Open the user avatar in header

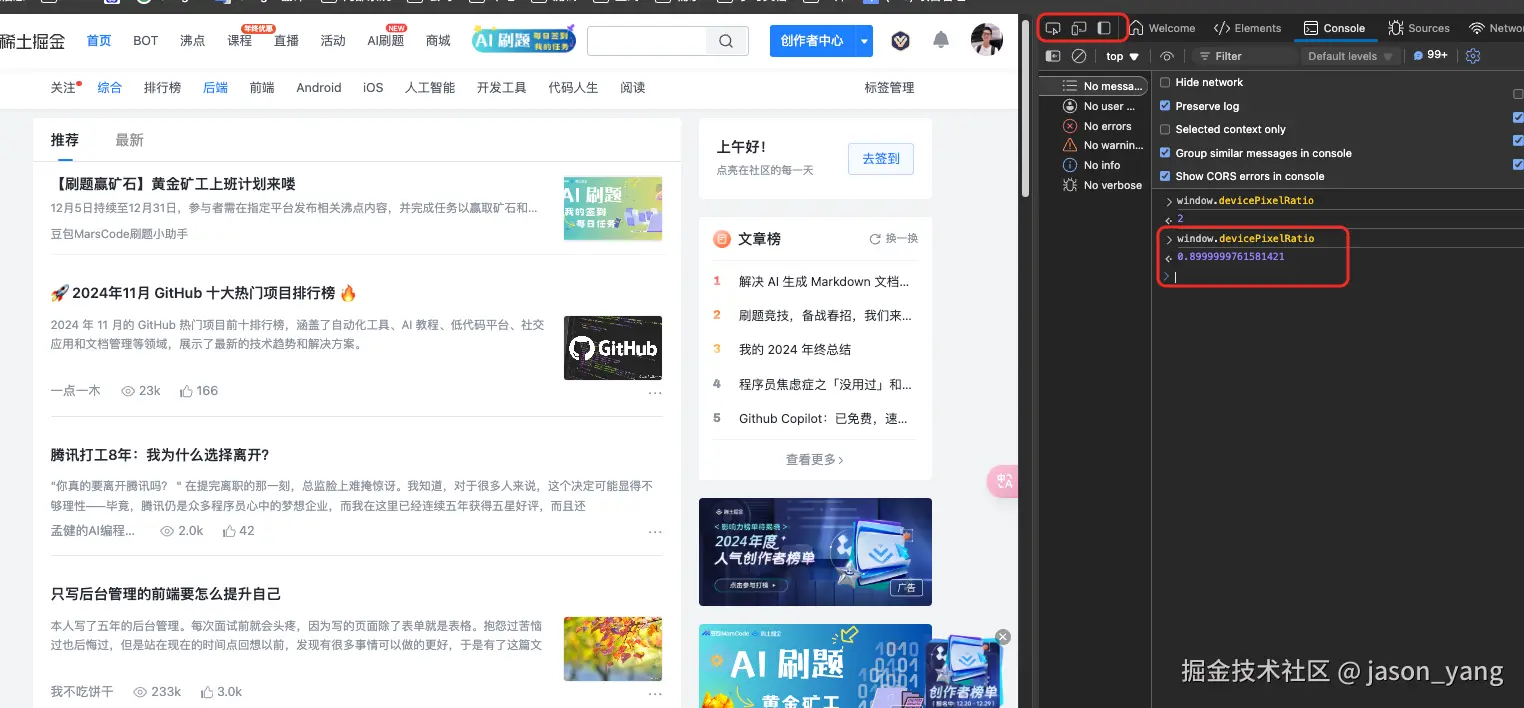tap(987, 40)
